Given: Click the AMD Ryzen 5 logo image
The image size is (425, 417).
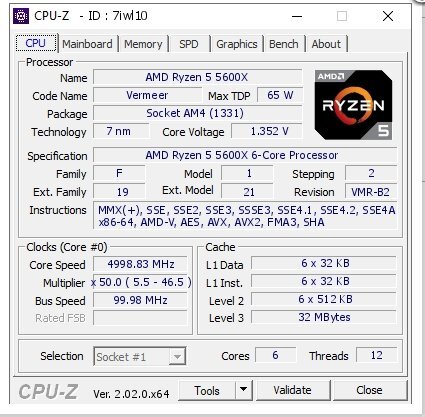Looking at the screenshot, I should (x=353, y=105).
